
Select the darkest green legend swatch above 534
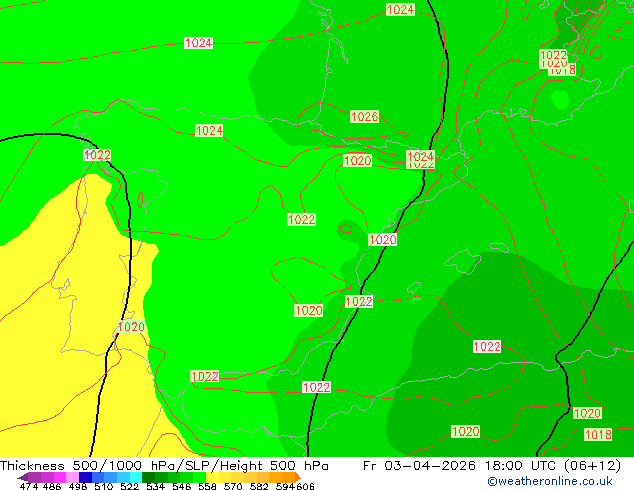coord(148,477)
